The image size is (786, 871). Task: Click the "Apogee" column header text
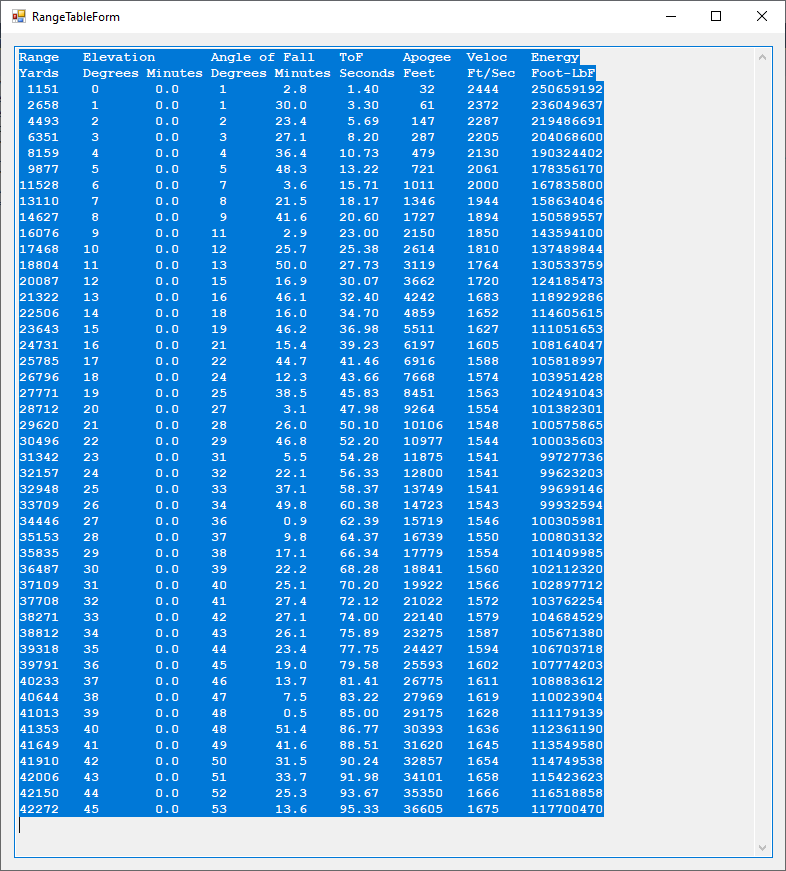(427, 57)
